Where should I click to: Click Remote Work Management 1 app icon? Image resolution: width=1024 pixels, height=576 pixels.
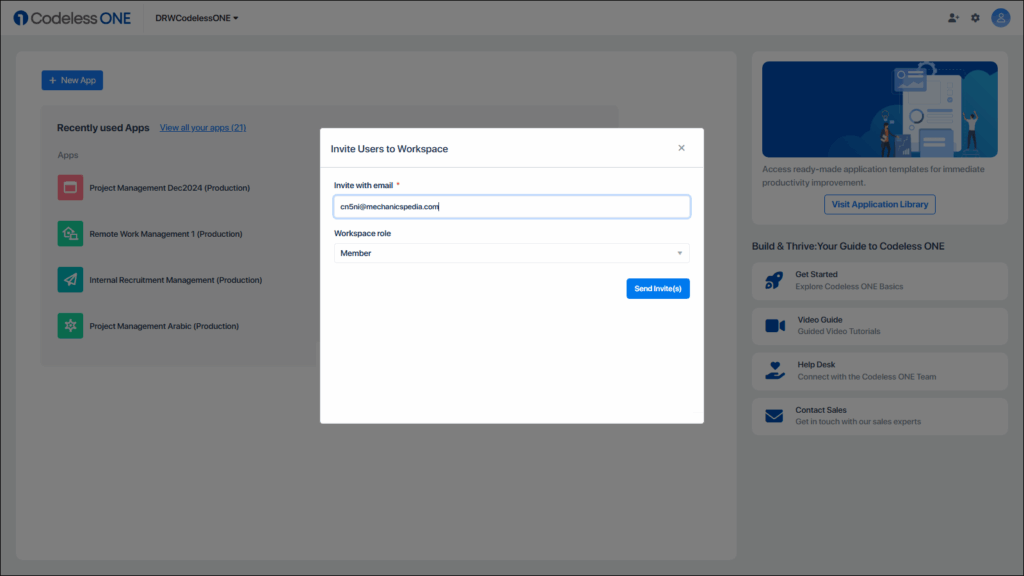click(x=70, y=234)
